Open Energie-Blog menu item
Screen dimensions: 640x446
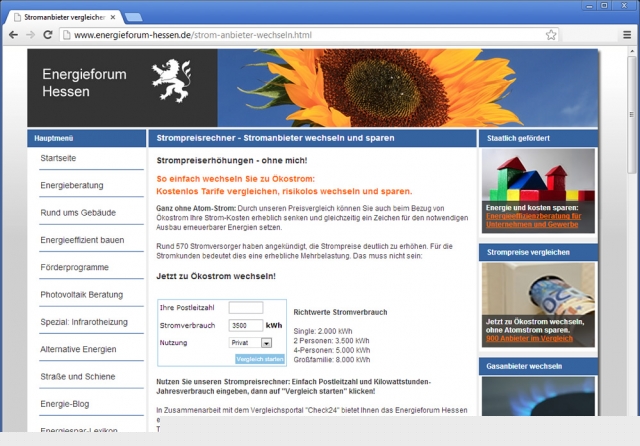coord(64,404)
